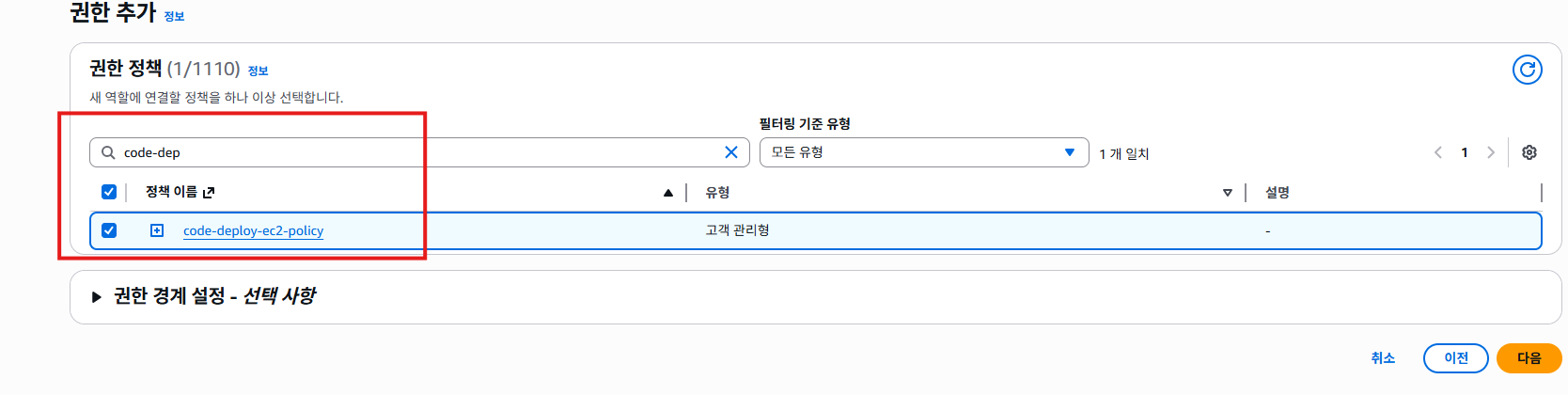Screen dimensions: 1568x395
Task: Open 정보 link next to 권한 정책
Action: point(258,71)
